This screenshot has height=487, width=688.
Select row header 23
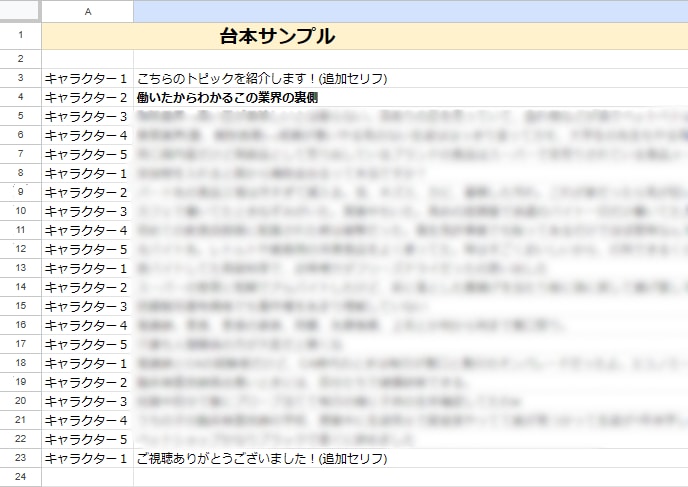(21, 458)
